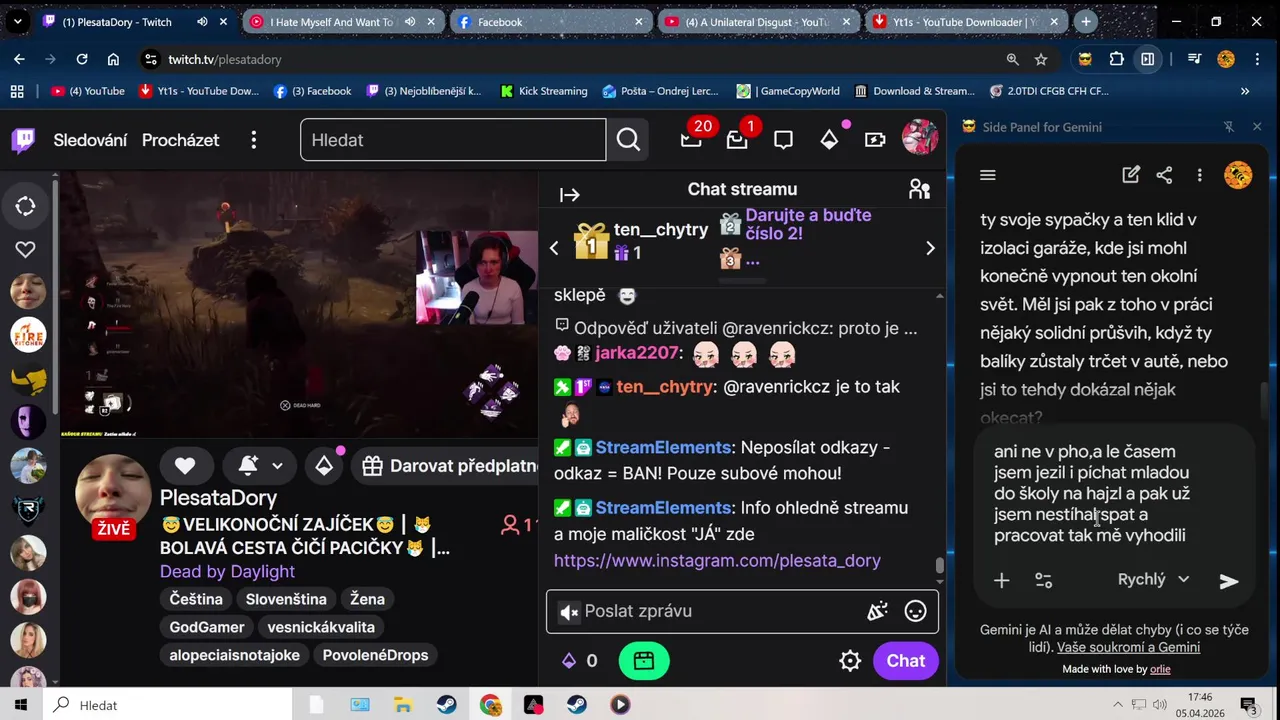Open channel points rewards green button
This screenshot has width=1280, height=720.
click(x=643, y=661)
